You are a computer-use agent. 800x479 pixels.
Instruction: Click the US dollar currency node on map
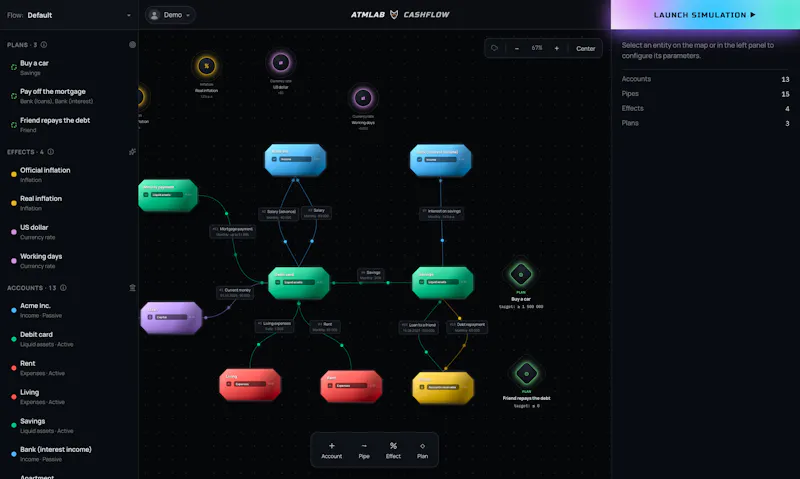pos(281,63)
